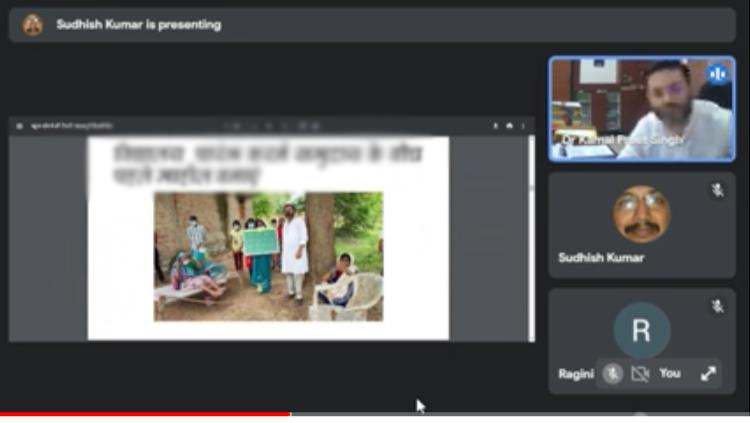Viewport: 750px width, 423px height.
Task: Click the blue speaking indicator on Kamal's tile
Action: pyautogui.click(x=717, y=74)
